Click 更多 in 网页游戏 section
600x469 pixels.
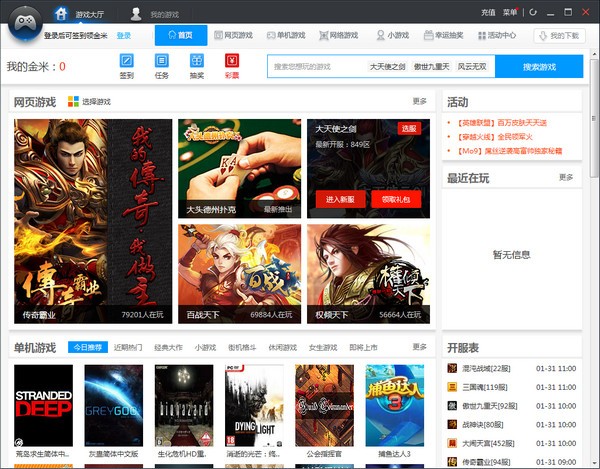click(419, 101)
